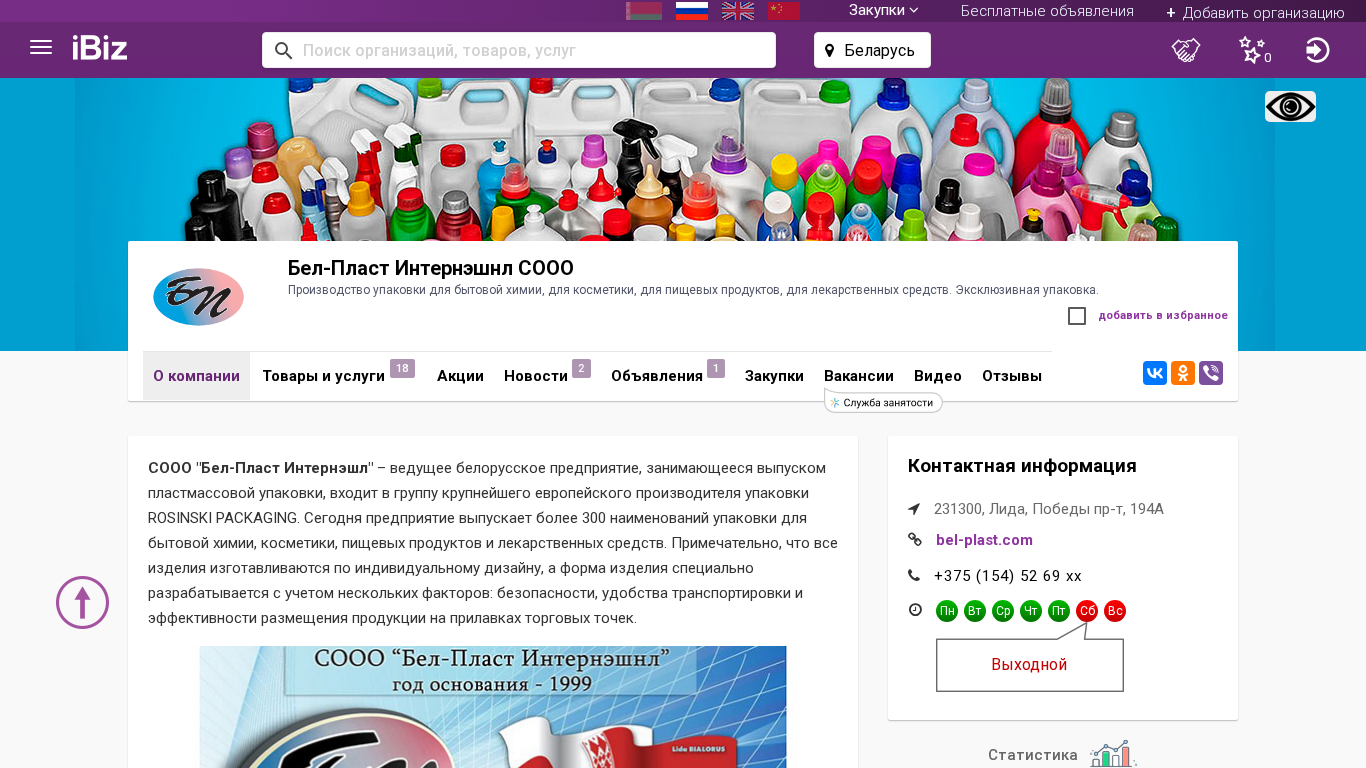
Task: Click the website link chain icon
Action: pos(914,540)
